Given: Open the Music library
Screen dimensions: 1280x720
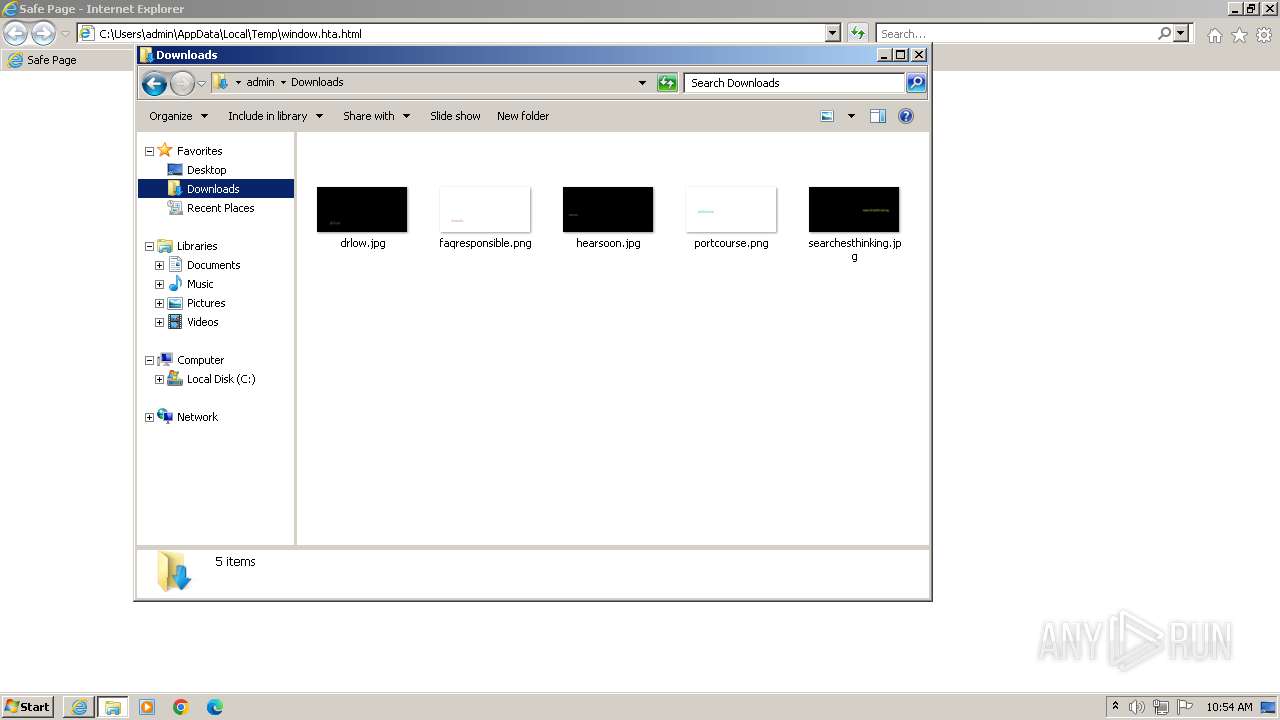Looking at the screenshot, I should 200,284.
